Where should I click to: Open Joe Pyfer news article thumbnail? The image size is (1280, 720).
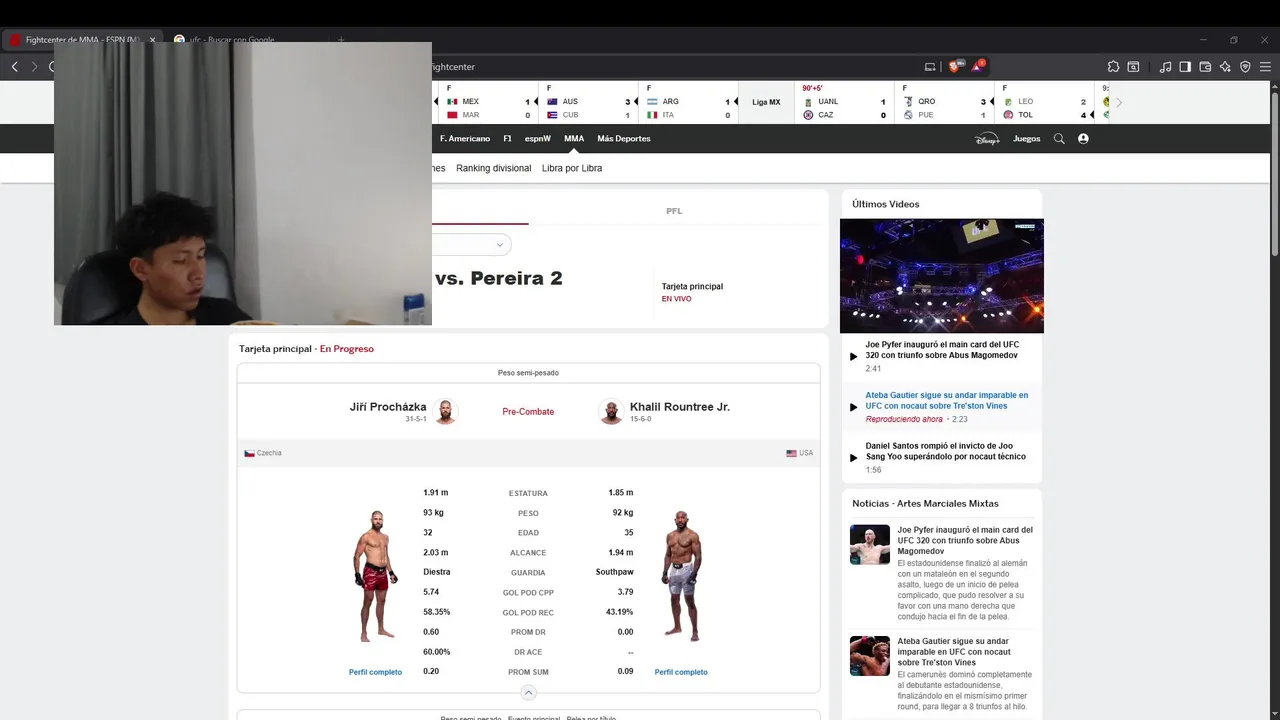click(870, 545)
